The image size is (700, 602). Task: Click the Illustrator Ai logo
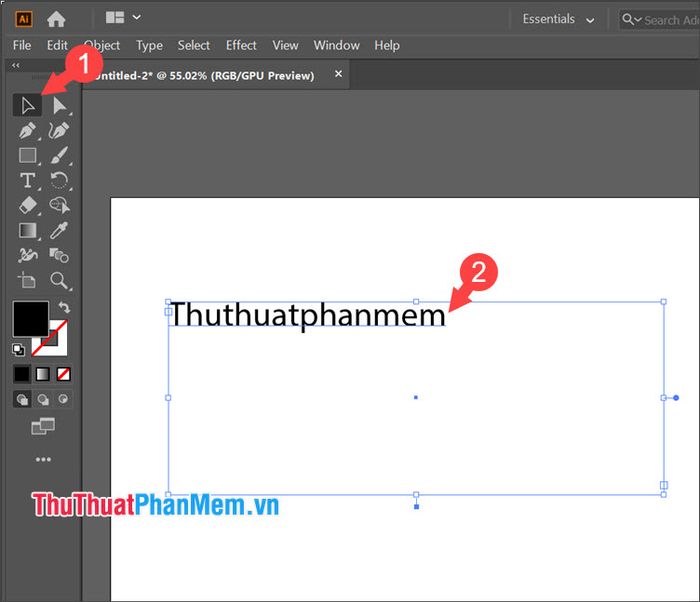pyautogui.click(x=24, y=19)
